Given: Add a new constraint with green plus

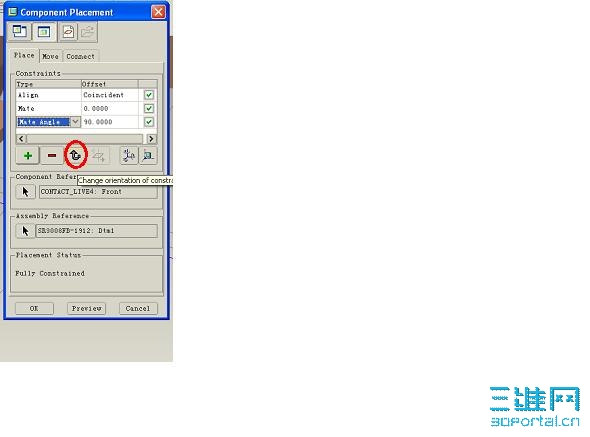Looking at the screenshot, I should click(x=27, y=155).
